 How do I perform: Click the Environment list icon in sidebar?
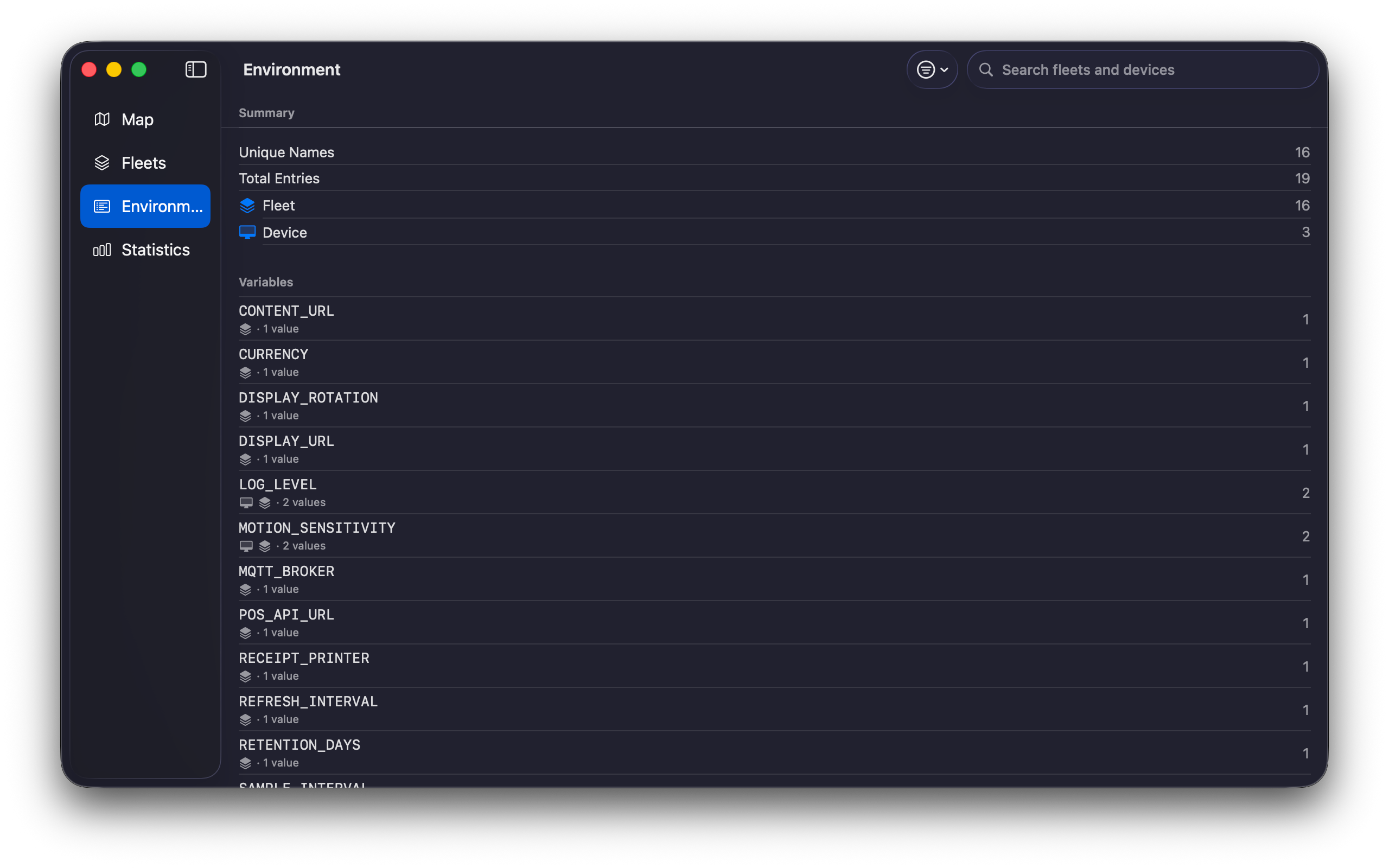[102, 206]
